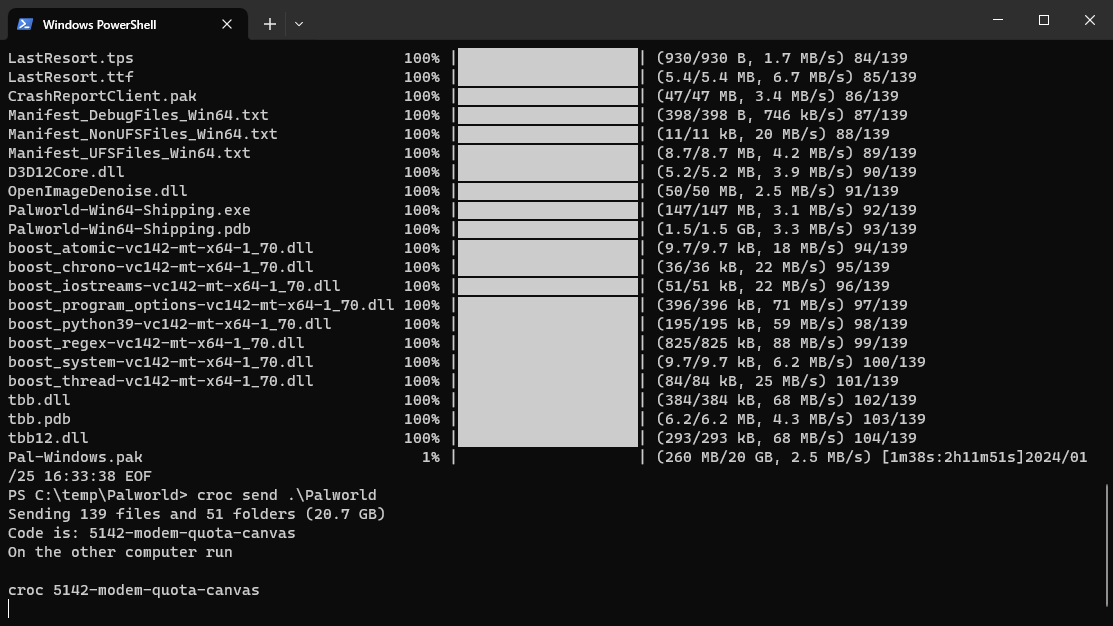This screenshot has width=1113, height=626.
Task: Click Sending 139 files and 51 folders line
Action: [x=197, y=515]
